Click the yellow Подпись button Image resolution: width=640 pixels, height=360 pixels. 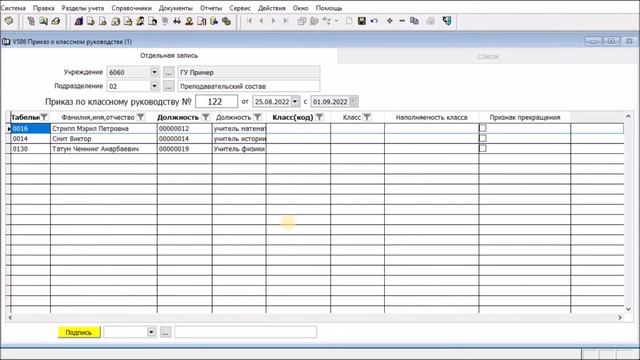[79, 332]
